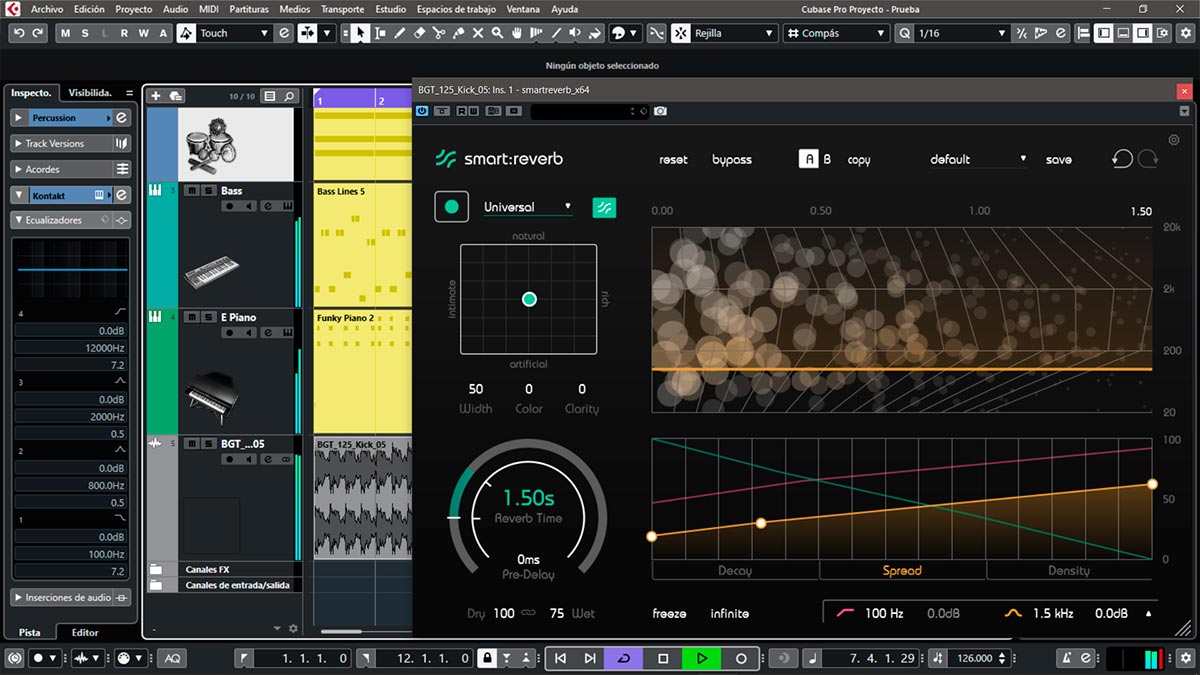Image resolution: width=1200 pixels, height=675 pixels.
Task: Select the hand Comp tool
Action: point(517,33)
